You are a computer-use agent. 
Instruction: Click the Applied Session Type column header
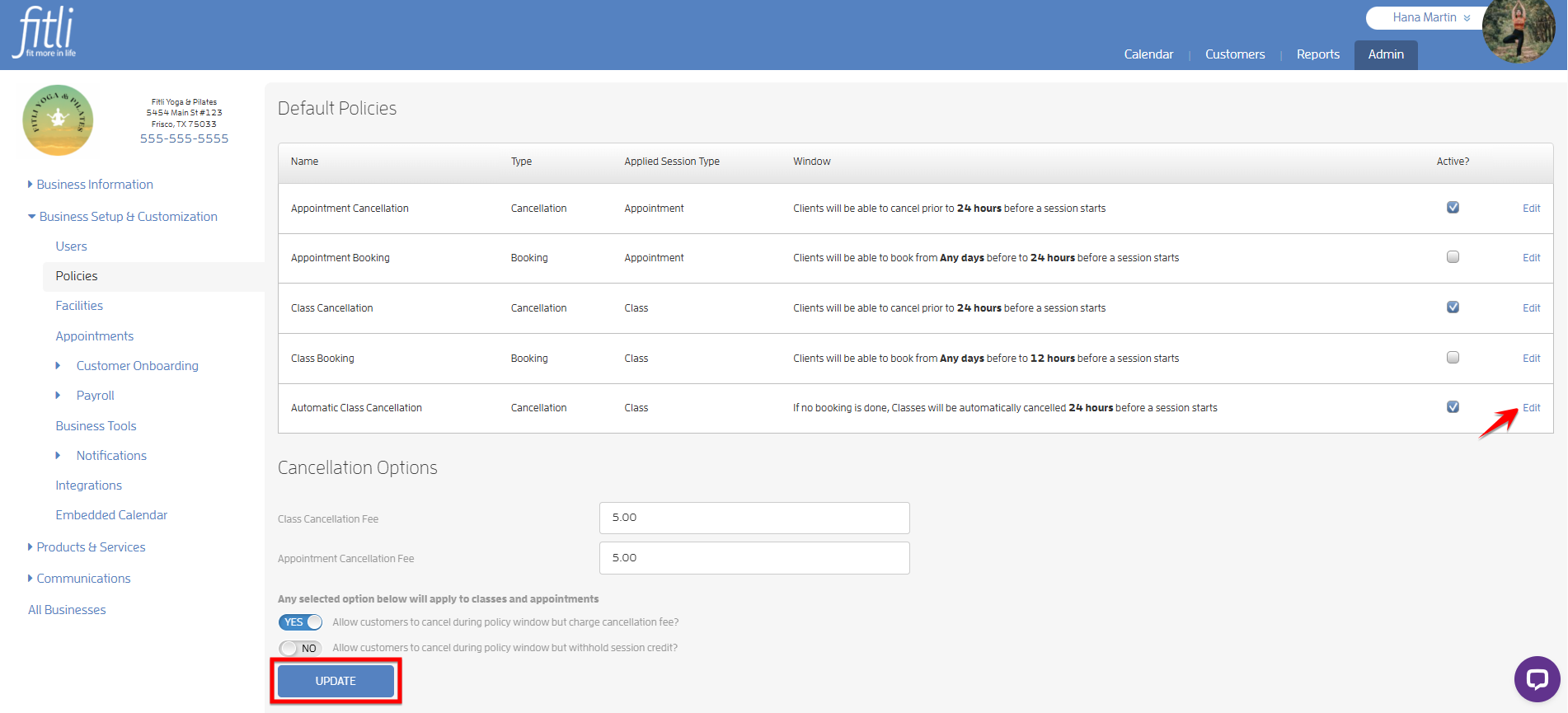672,162
